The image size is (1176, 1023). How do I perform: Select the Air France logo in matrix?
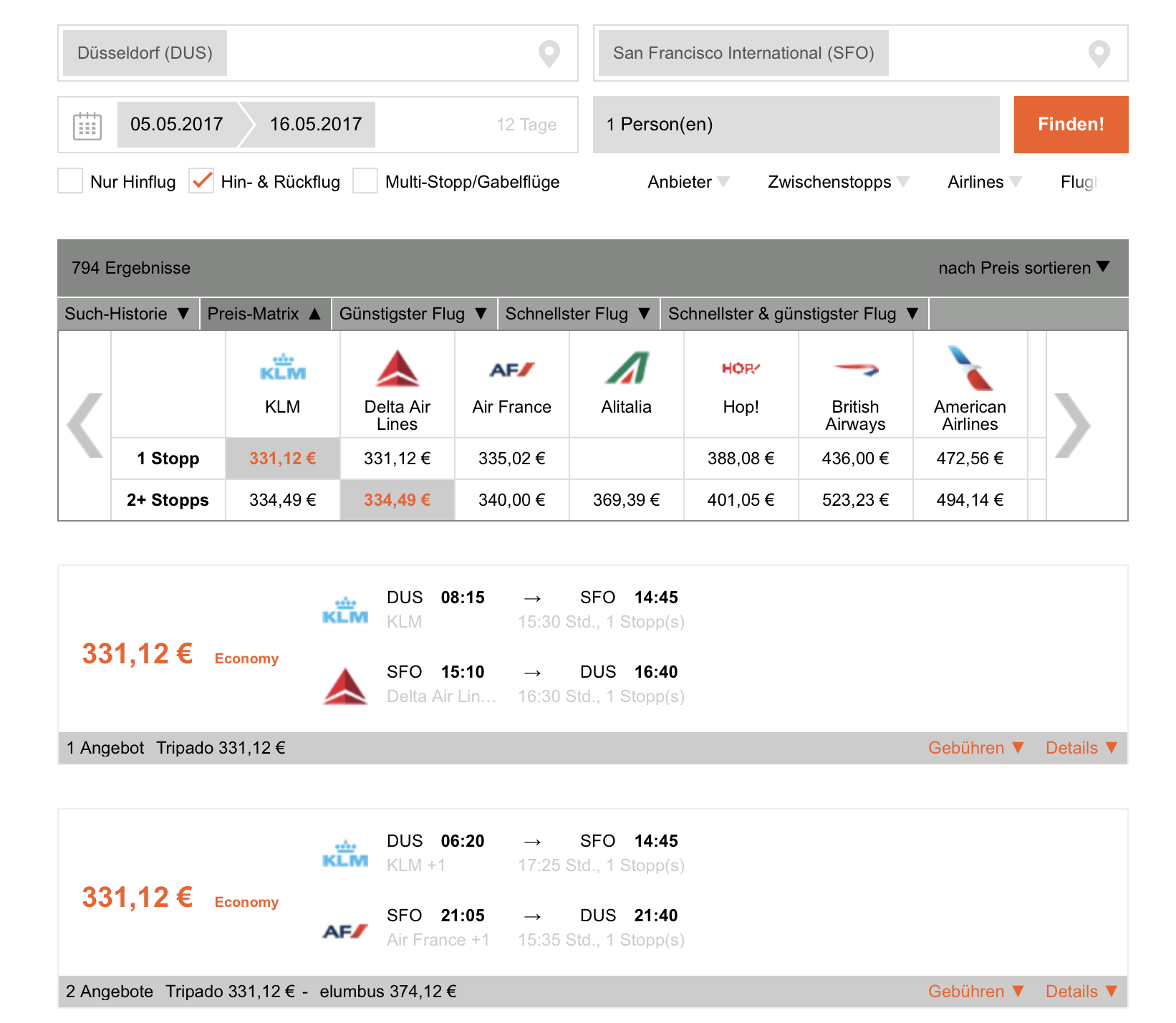point(512,370)
